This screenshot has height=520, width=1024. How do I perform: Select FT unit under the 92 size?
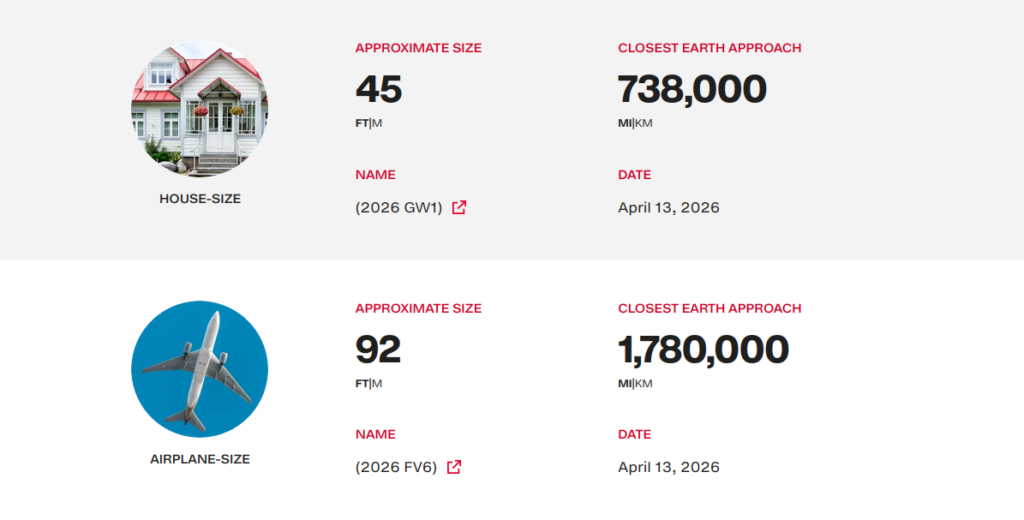coord(361,383)
